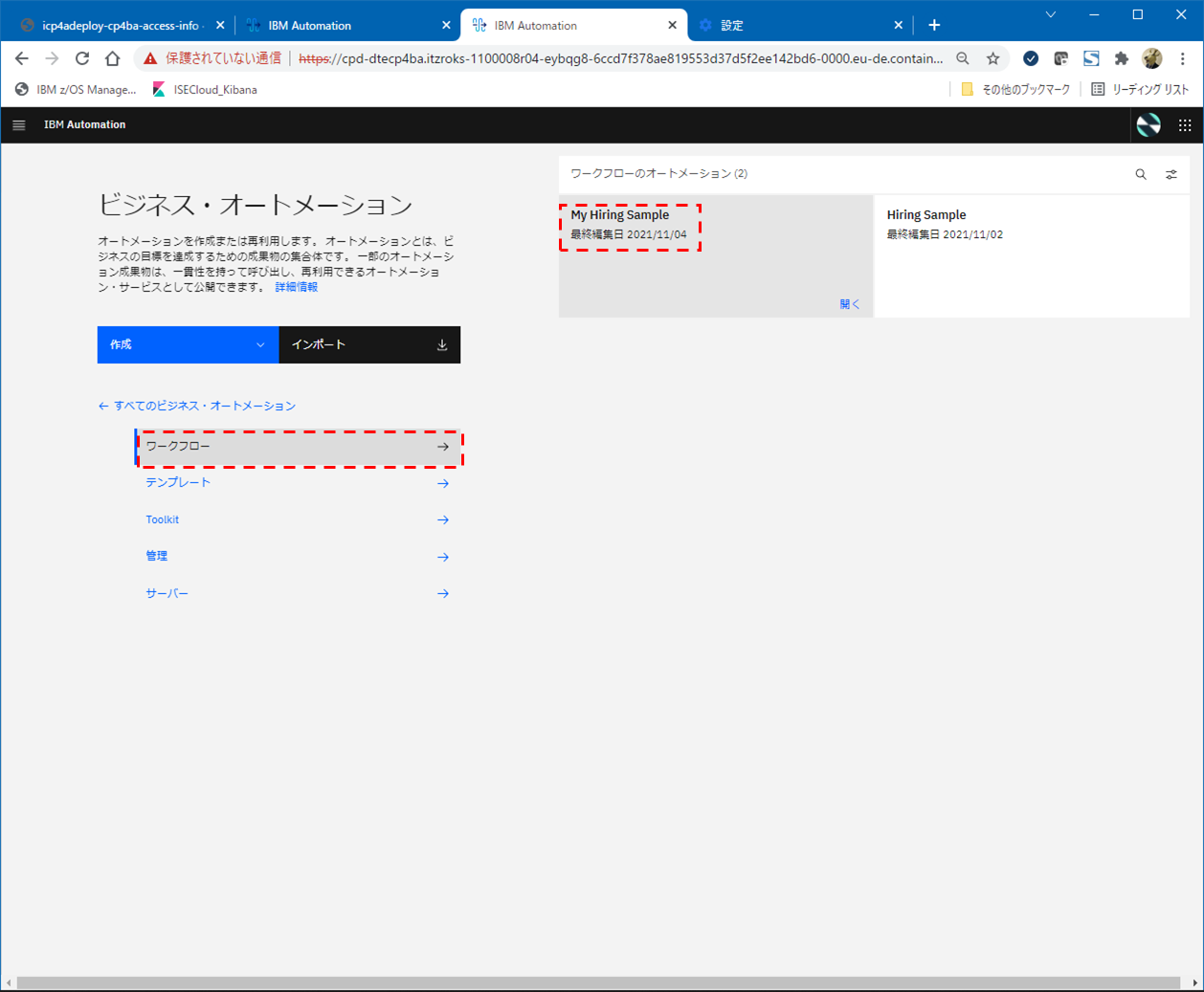Open Chrome's three-dot menu

(x=1183, y=58)
